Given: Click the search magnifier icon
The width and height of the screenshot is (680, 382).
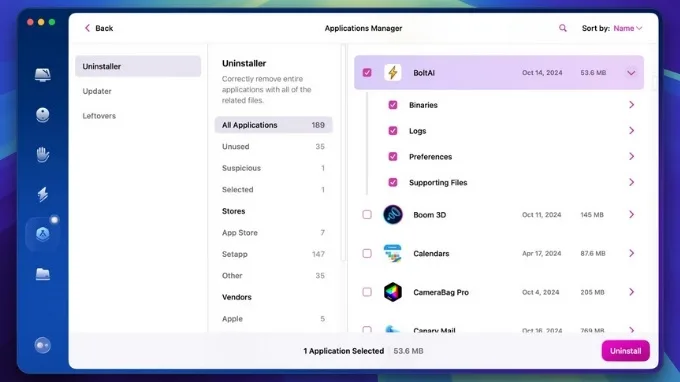Looking at the screenshot, I should [x=562, y=28].
